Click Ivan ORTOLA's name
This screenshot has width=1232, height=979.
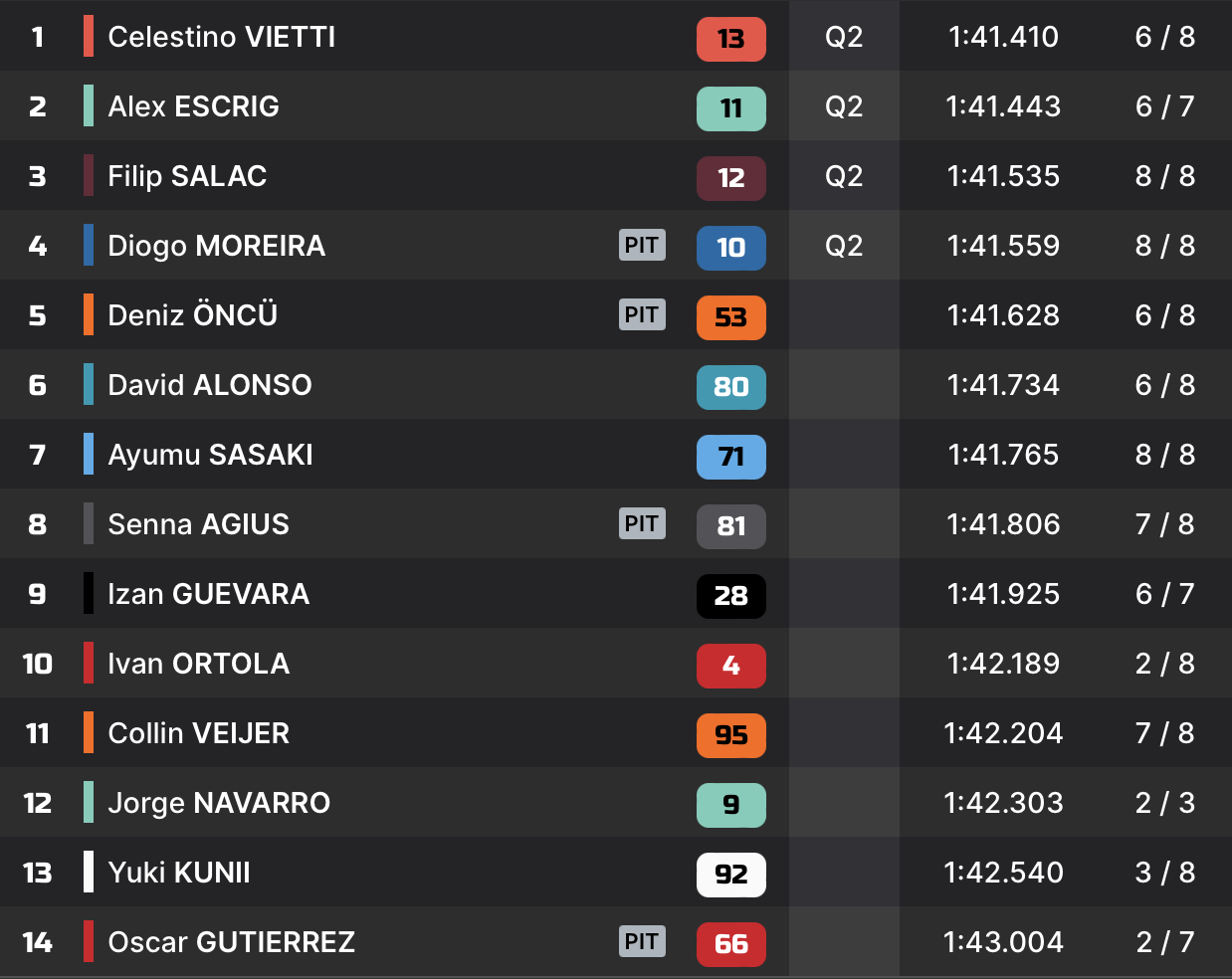(198, 664)
